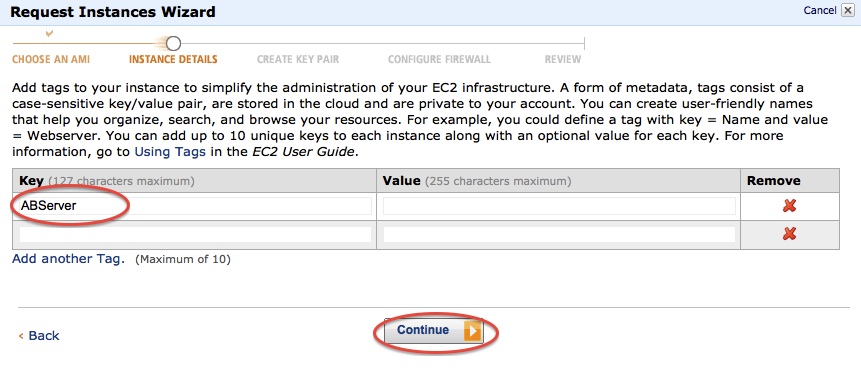
Task: Cancel the Request Instances Wizard
Action: pyautogui.click(x=820, y=10)
